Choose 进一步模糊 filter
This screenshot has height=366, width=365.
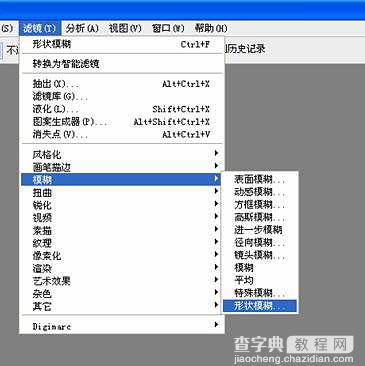260,230
